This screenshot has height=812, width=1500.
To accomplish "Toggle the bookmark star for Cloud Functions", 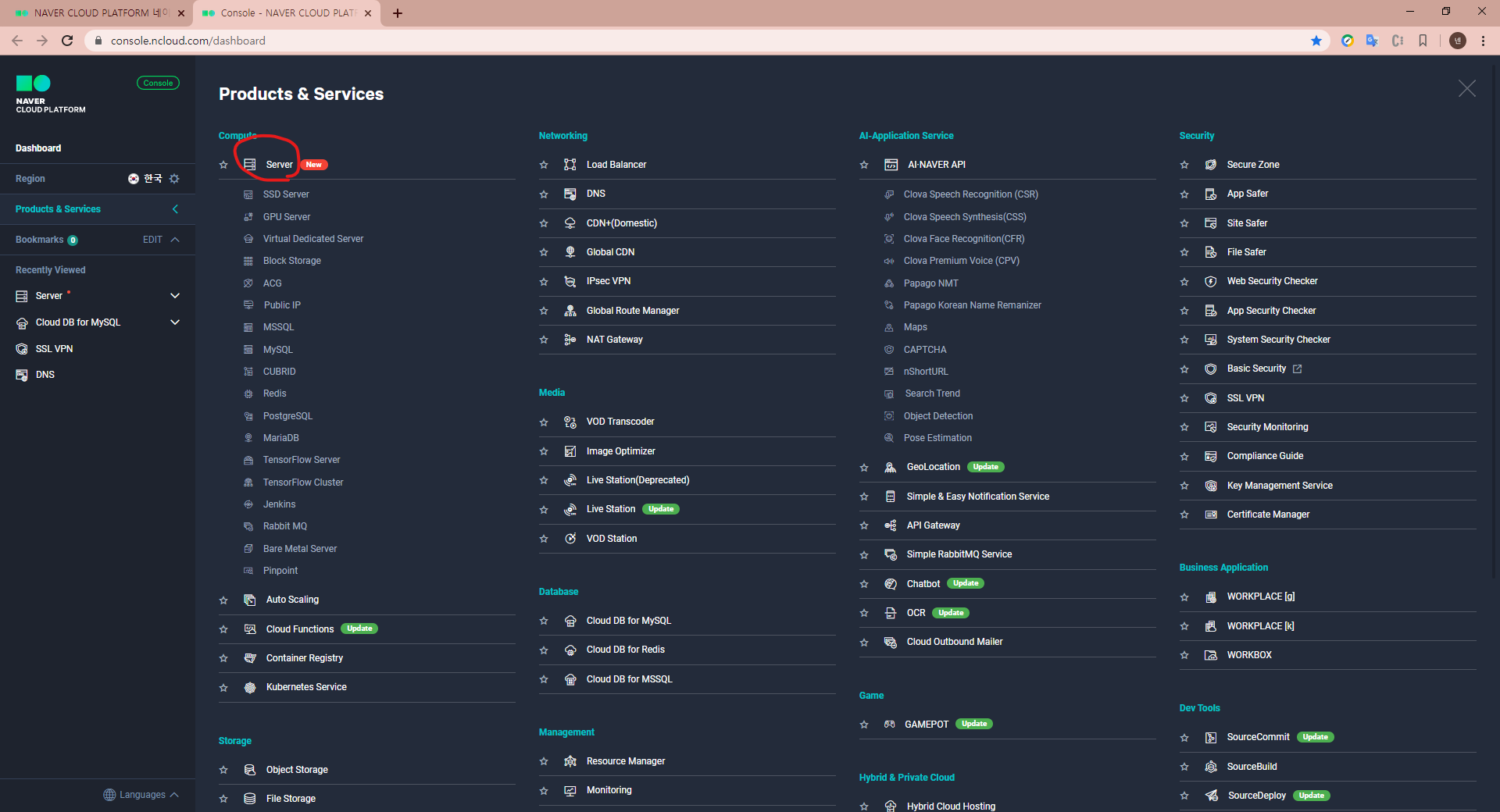I will pos(223,629).
